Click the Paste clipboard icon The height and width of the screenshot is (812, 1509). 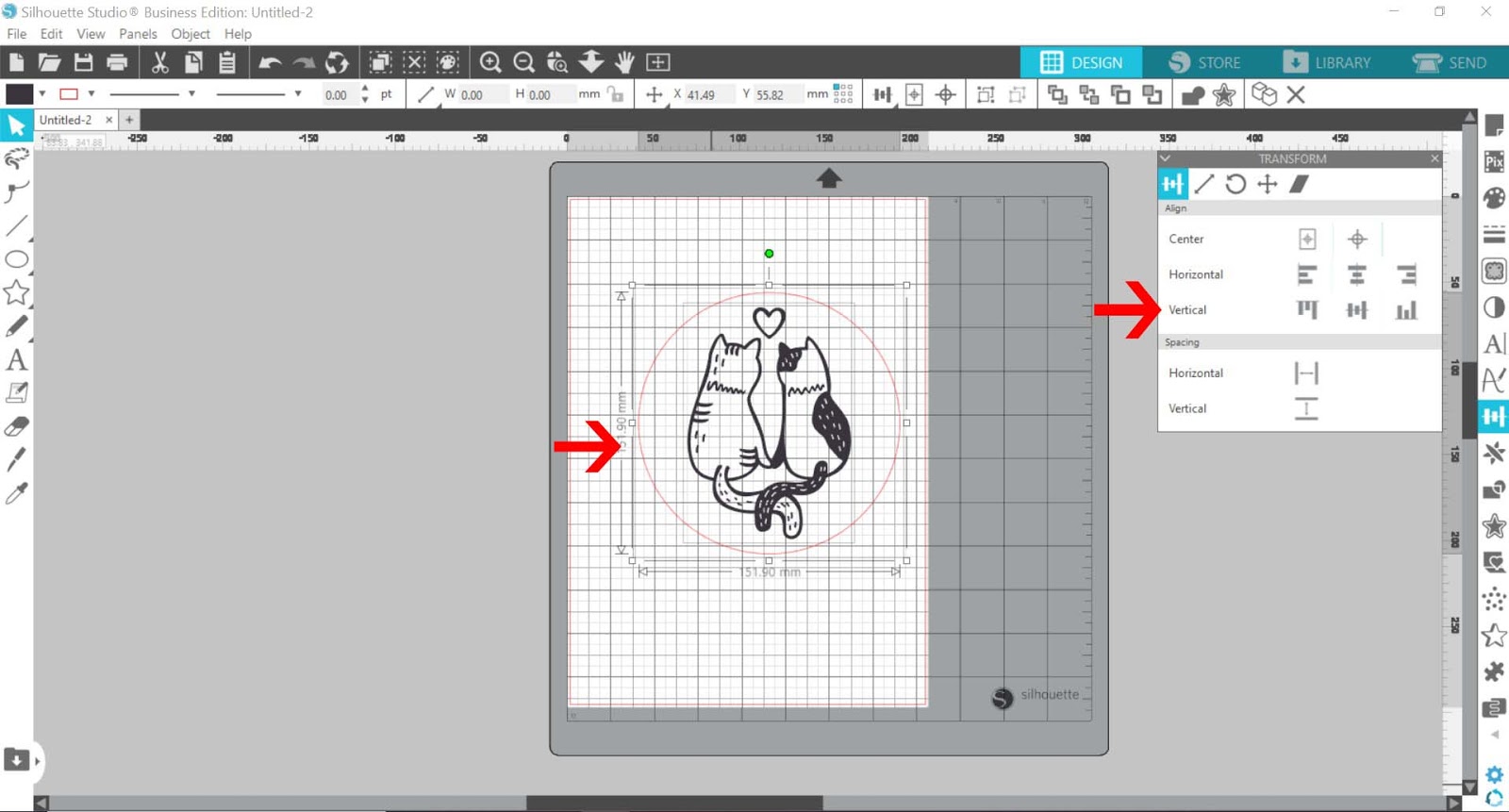(226, 62)
